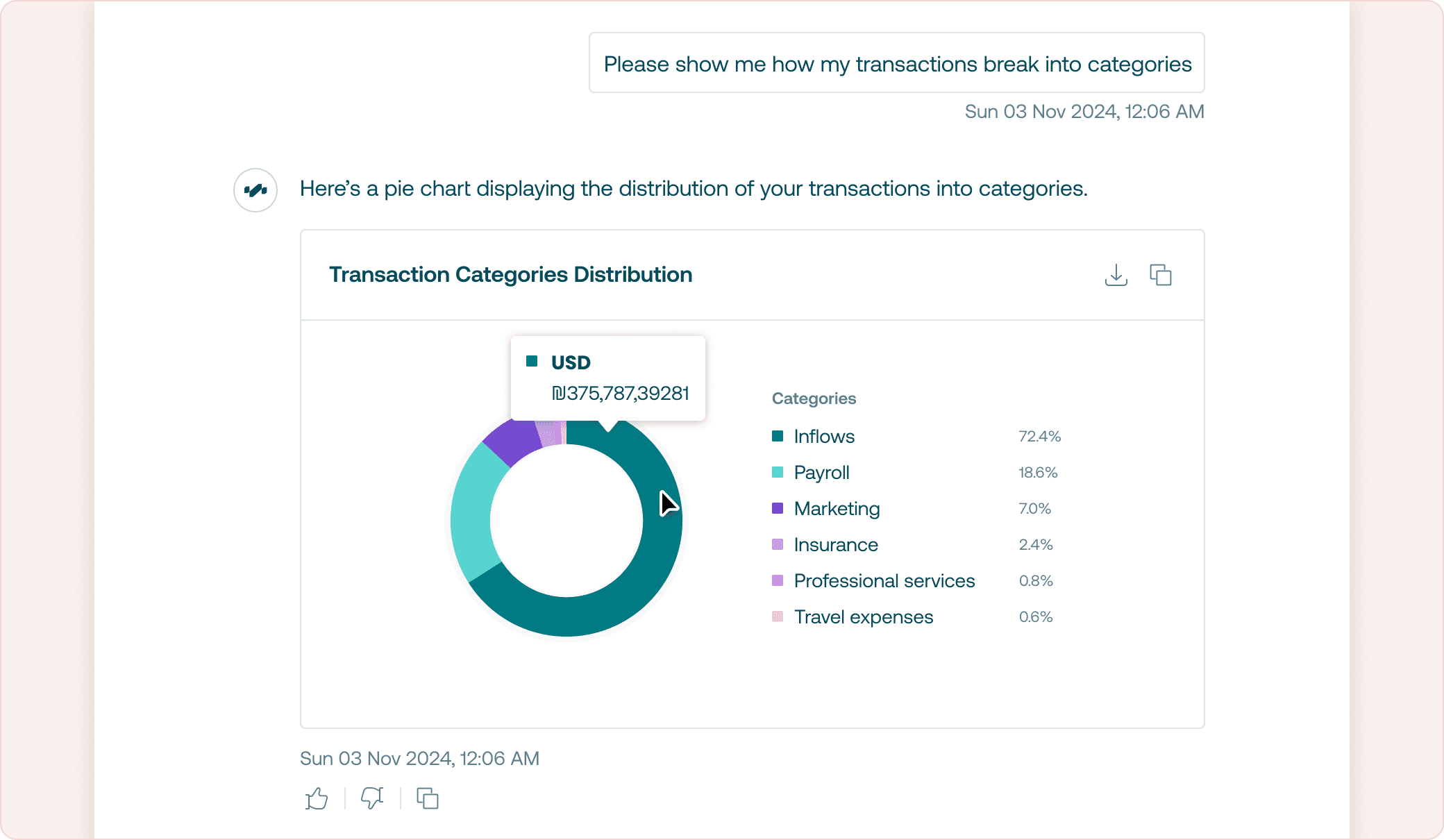Image resolution: width=1444 pixels, height=840 pixels.
Task: Download the Transaction Categories Distribution chart
Action: (1116, 275)
